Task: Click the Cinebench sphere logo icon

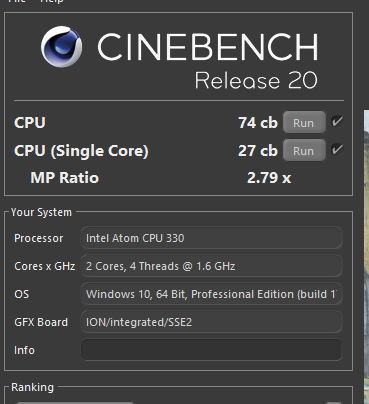Action: click(62, 47)
